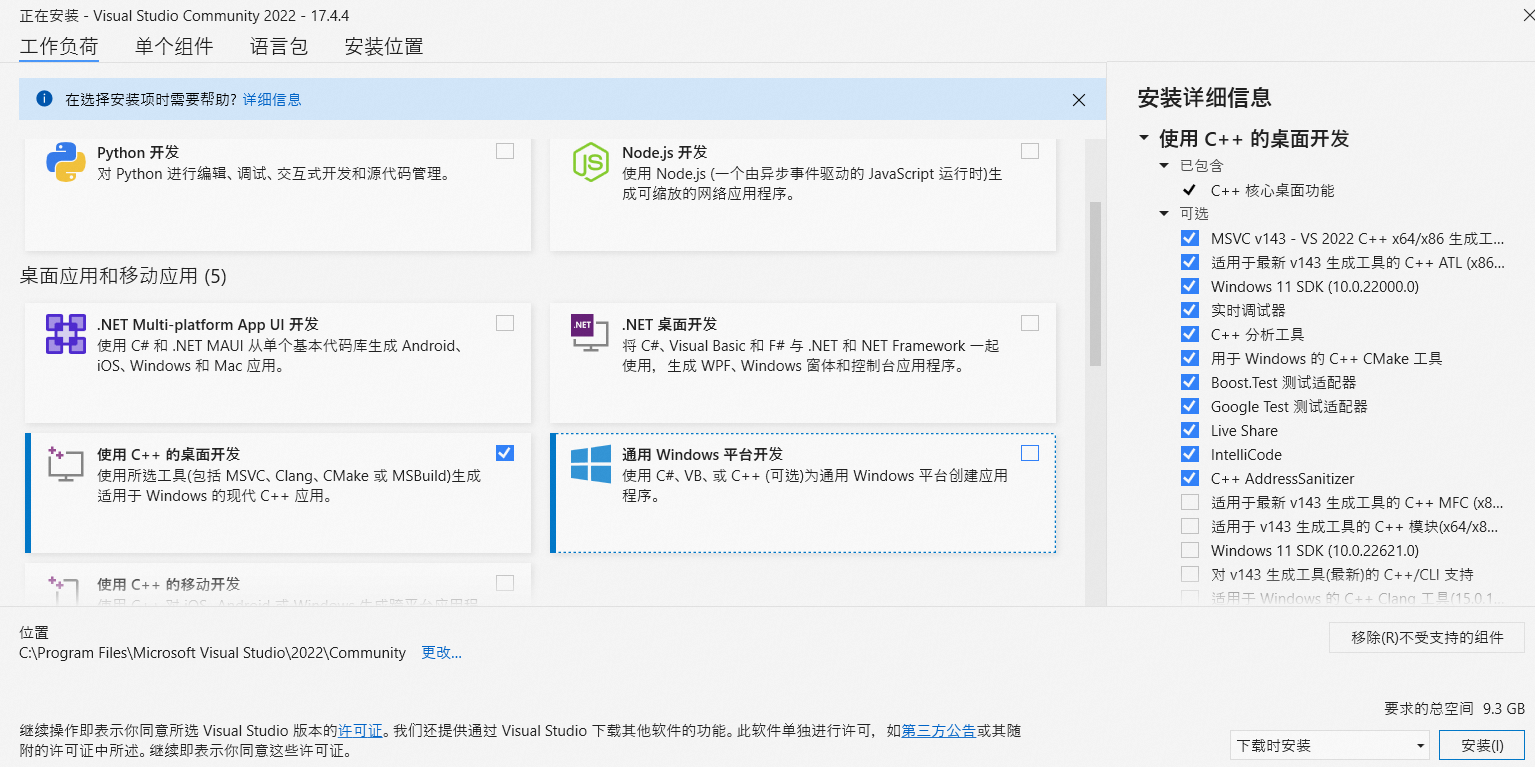The height and width of the screenshot is (767, 1535).
Task: Uncheck the IntelliCode option
Action: point(1190,454)
